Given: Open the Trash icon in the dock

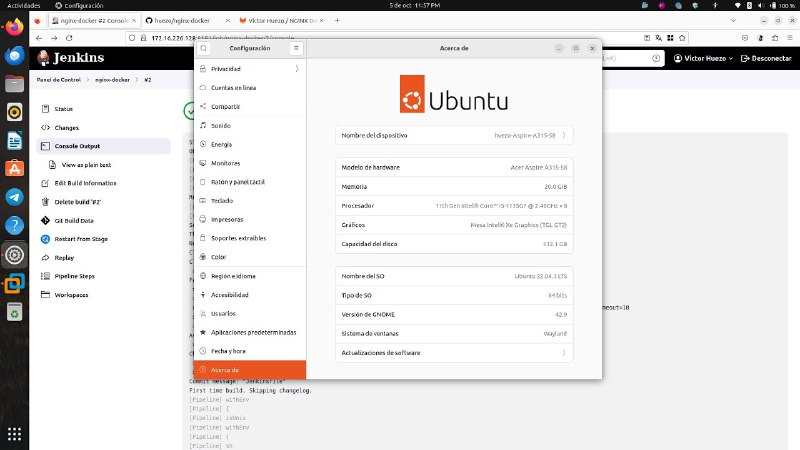Looking at the screenshot, I should [14, 312].
